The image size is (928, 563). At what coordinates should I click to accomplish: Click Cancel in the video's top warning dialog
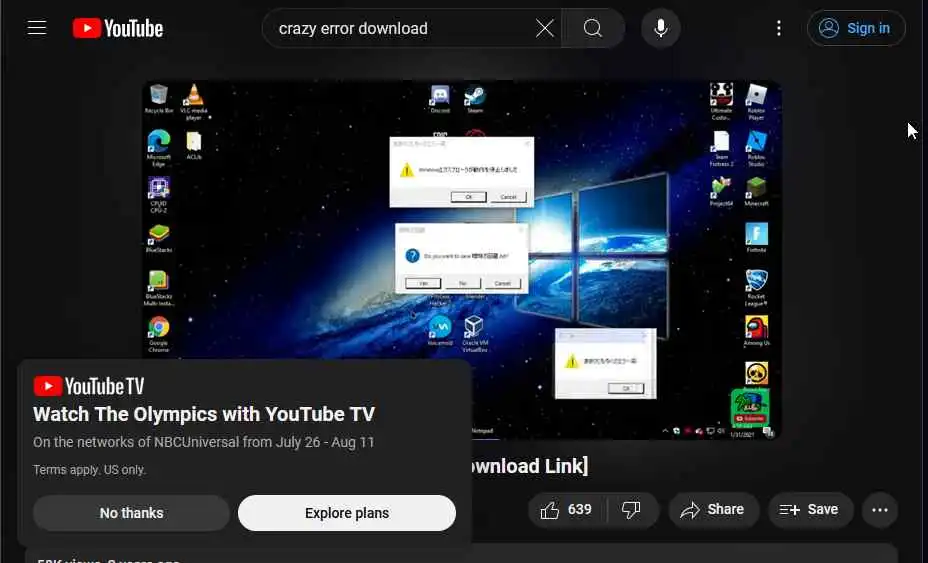click(x=508, y=197)
